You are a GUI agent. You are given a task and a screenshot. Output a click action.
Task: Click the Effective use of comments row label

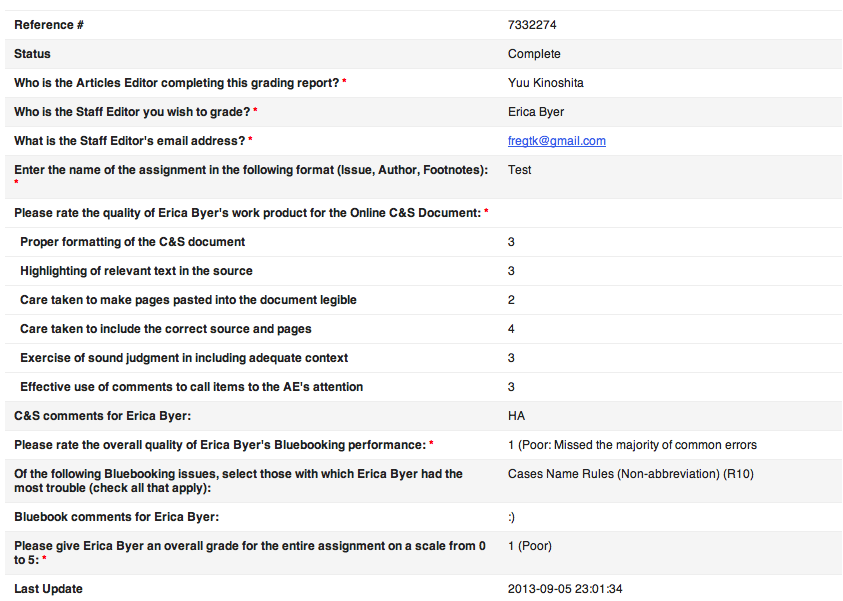pyautogui.click(x=191, y=387)
